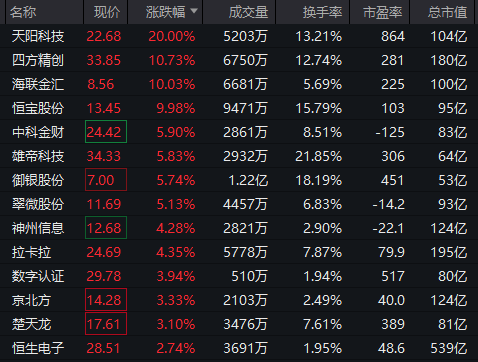Click P/E value -14.2 for 翠微股份
This screenshot has height=362, width=478.
[x=389, y=204]
